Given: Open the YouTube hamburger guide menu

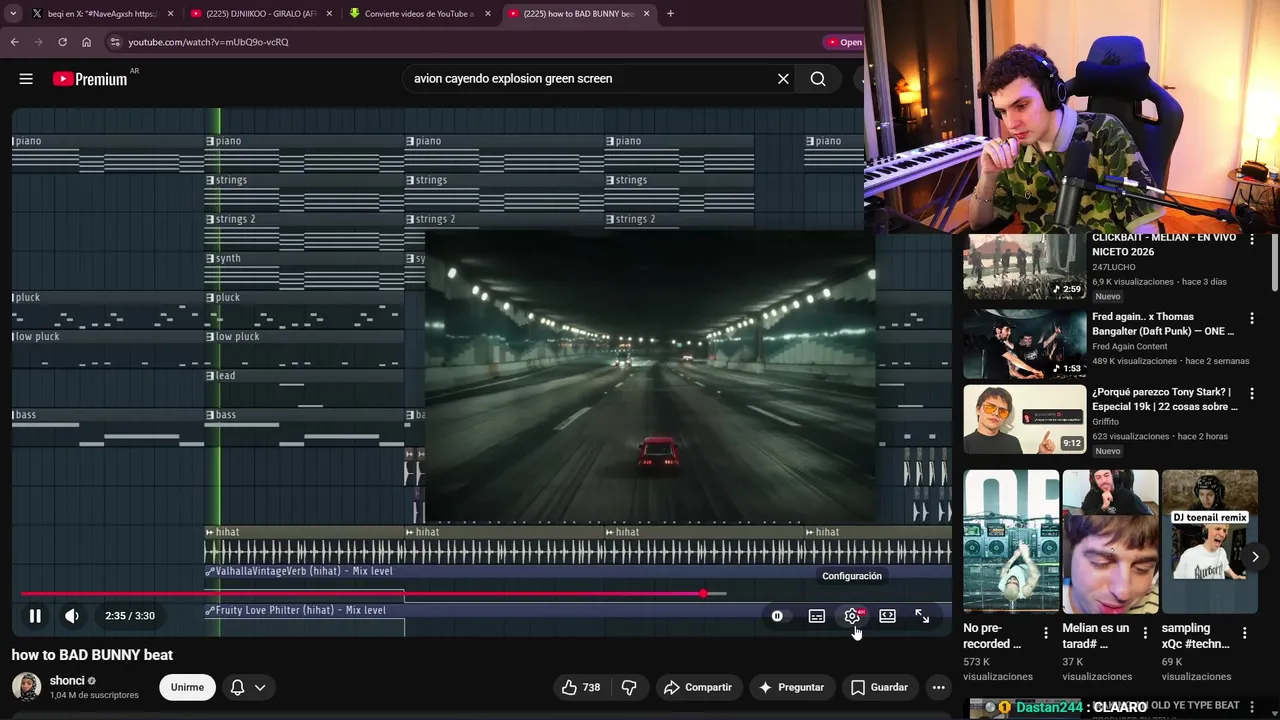Looking at the screenshot, I should pyautogui.click(x=26, y=79).
